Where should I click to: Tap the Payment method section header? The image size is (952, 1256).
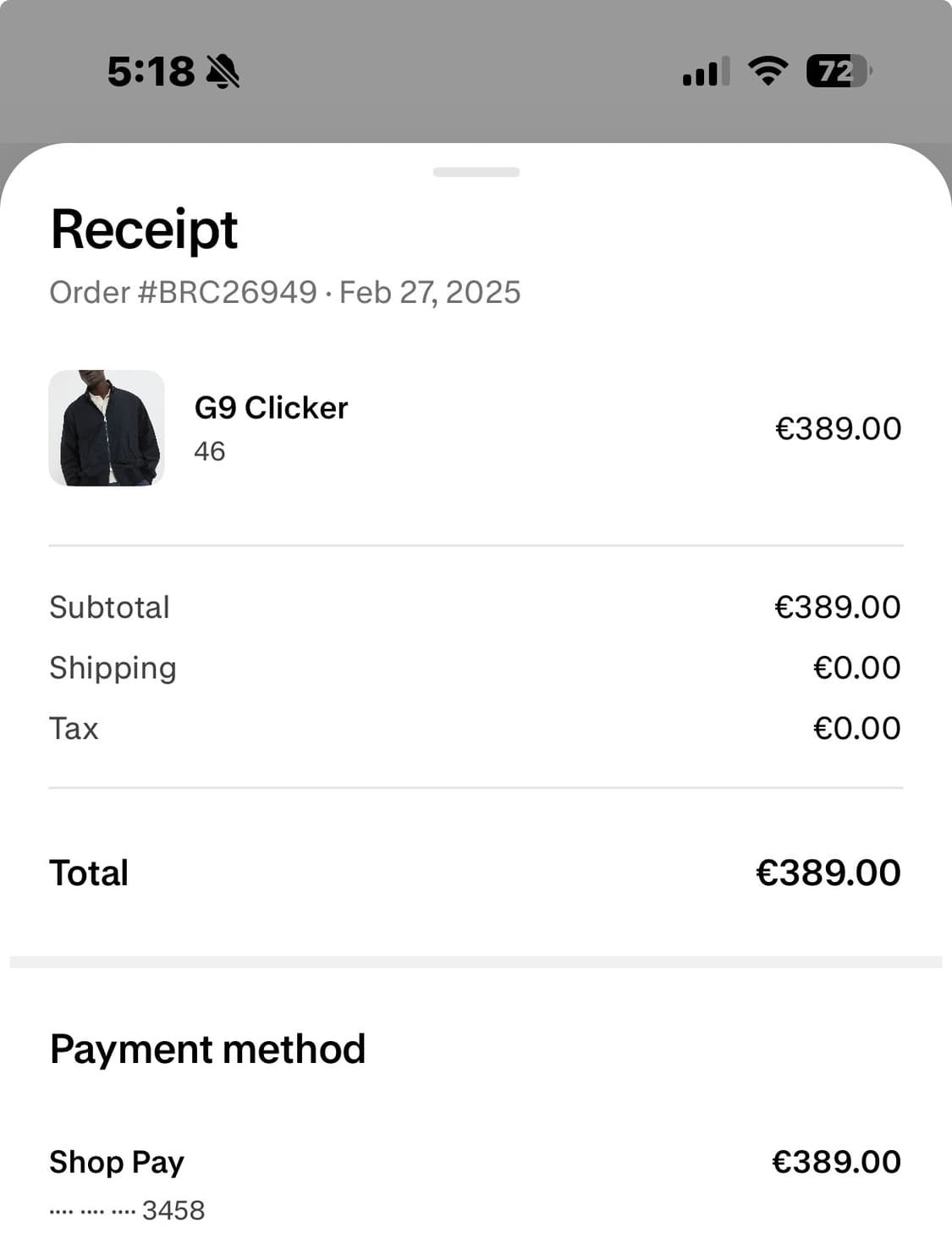(x=207, y=1048)
